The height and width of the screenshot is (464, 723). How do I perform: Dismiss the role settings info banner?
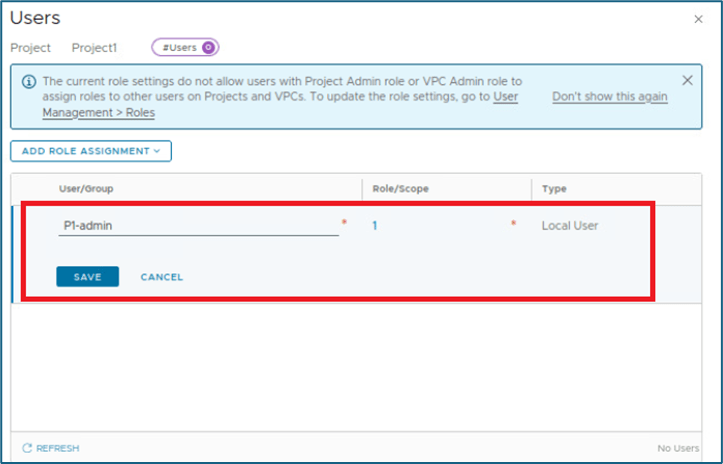pos(687,80)
